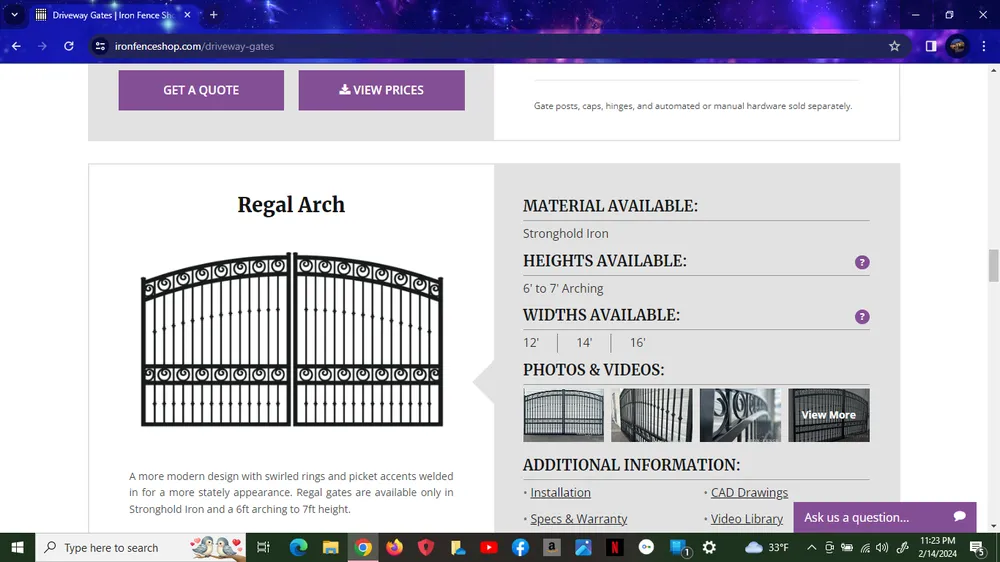Image resolution: width=1000 pixels, height=562 pixels.
Task: Bookmark this page with the star icon
Action: (894, 46)
